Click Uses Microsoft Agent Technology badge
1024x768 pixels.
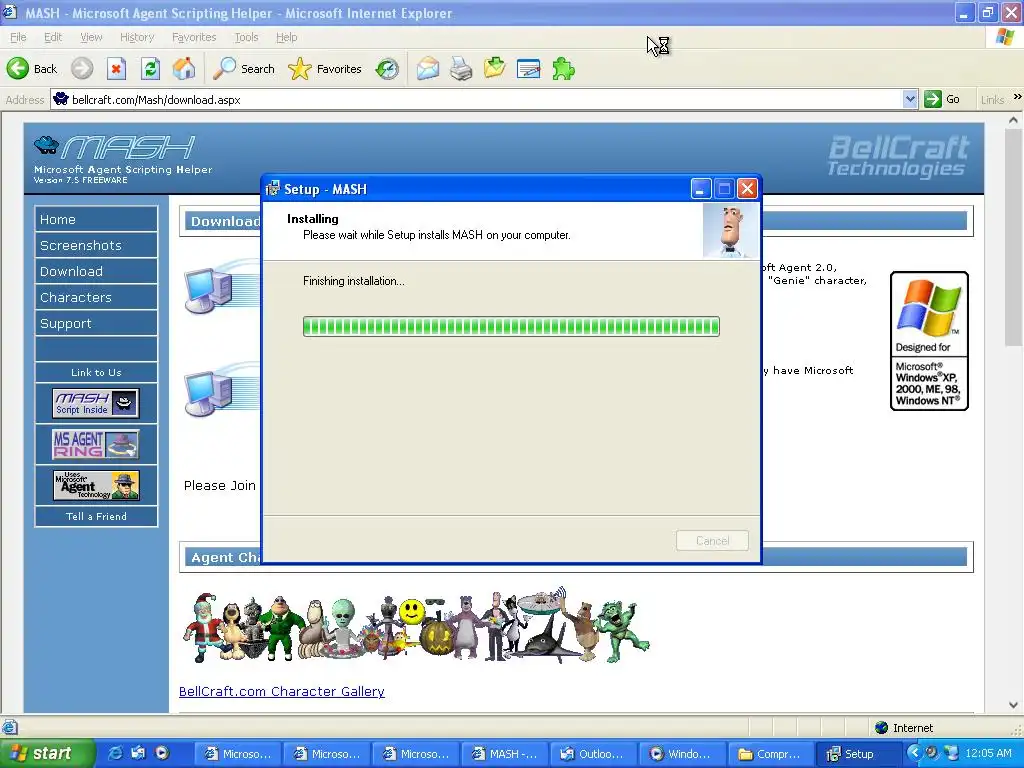pos(96,485)
